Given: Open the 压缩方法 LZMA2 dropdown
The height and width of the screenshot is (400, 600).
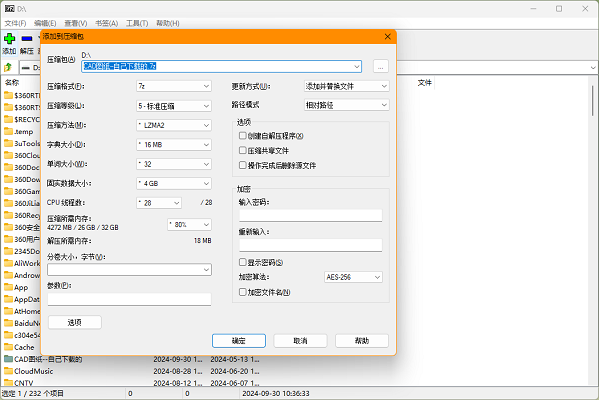Looking at the screenshot, I should (x=174, y=125).
